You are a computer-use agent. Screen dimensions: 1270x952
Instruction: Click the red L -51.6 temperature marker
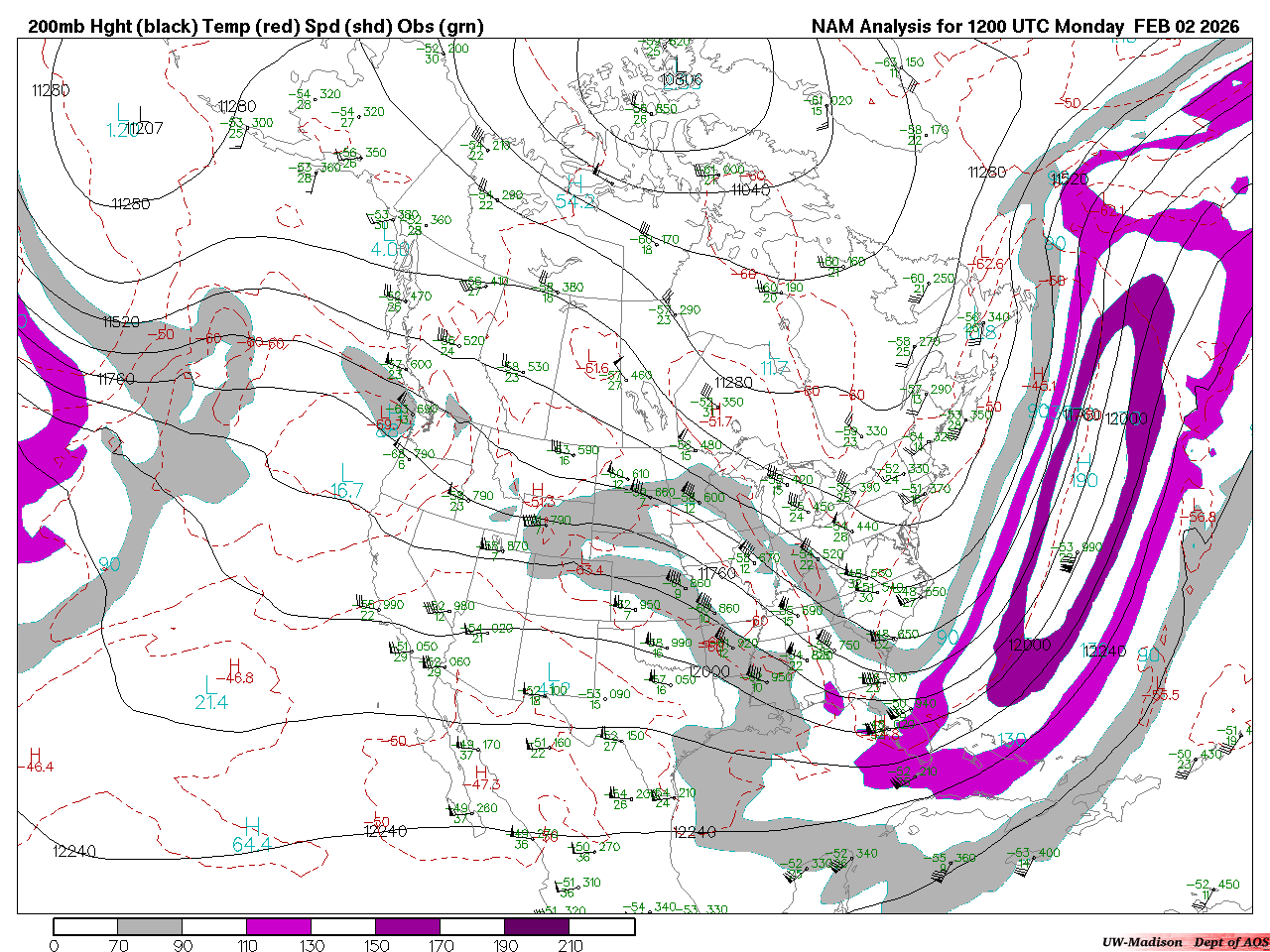pyautogui.click(x=595, y=362)
